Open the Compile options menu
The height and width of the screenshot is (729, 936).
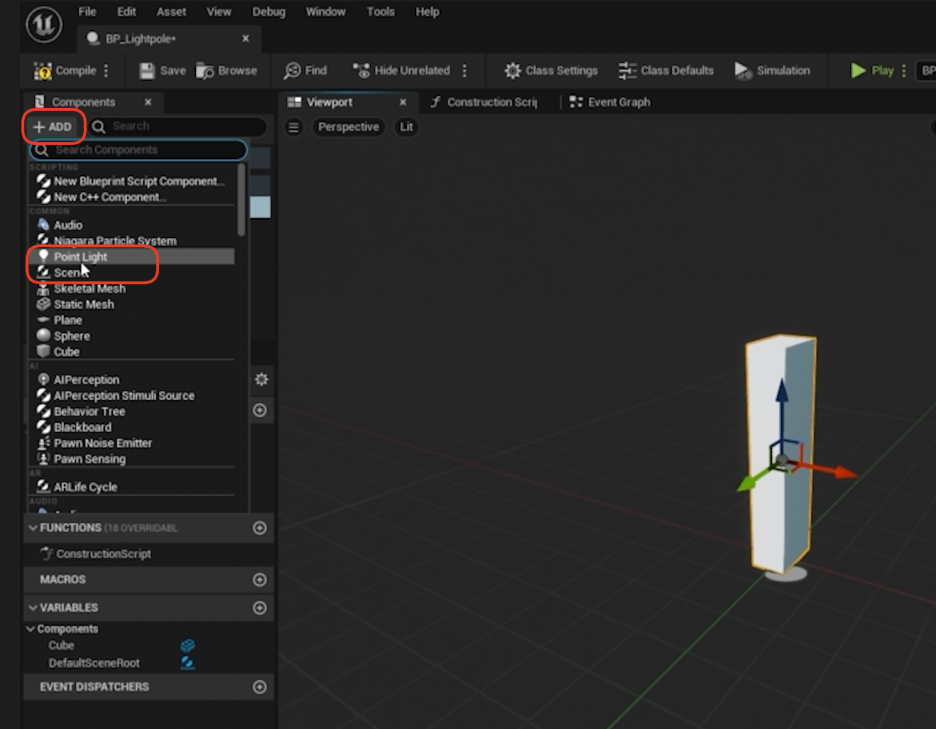click(x=106, y=70)
